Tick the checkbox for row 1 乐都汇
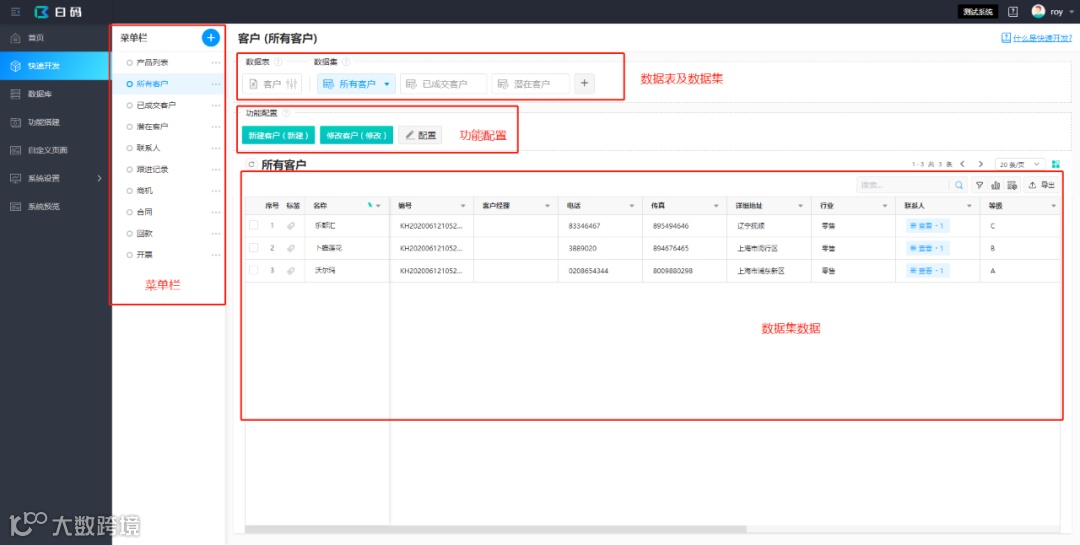The width and height of the screenshot is (1080, 545). tap(253, 225)
